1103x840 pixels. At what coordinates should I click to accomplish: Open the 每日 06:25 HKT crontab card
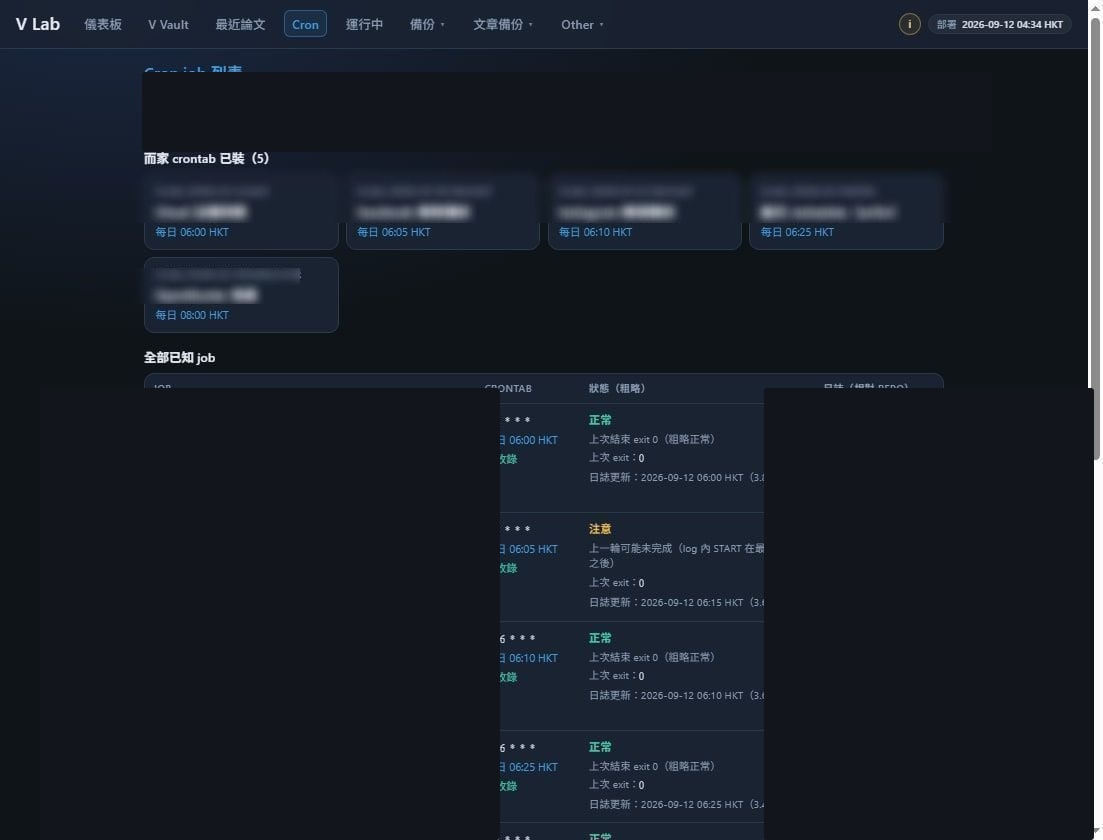(846, 211)
